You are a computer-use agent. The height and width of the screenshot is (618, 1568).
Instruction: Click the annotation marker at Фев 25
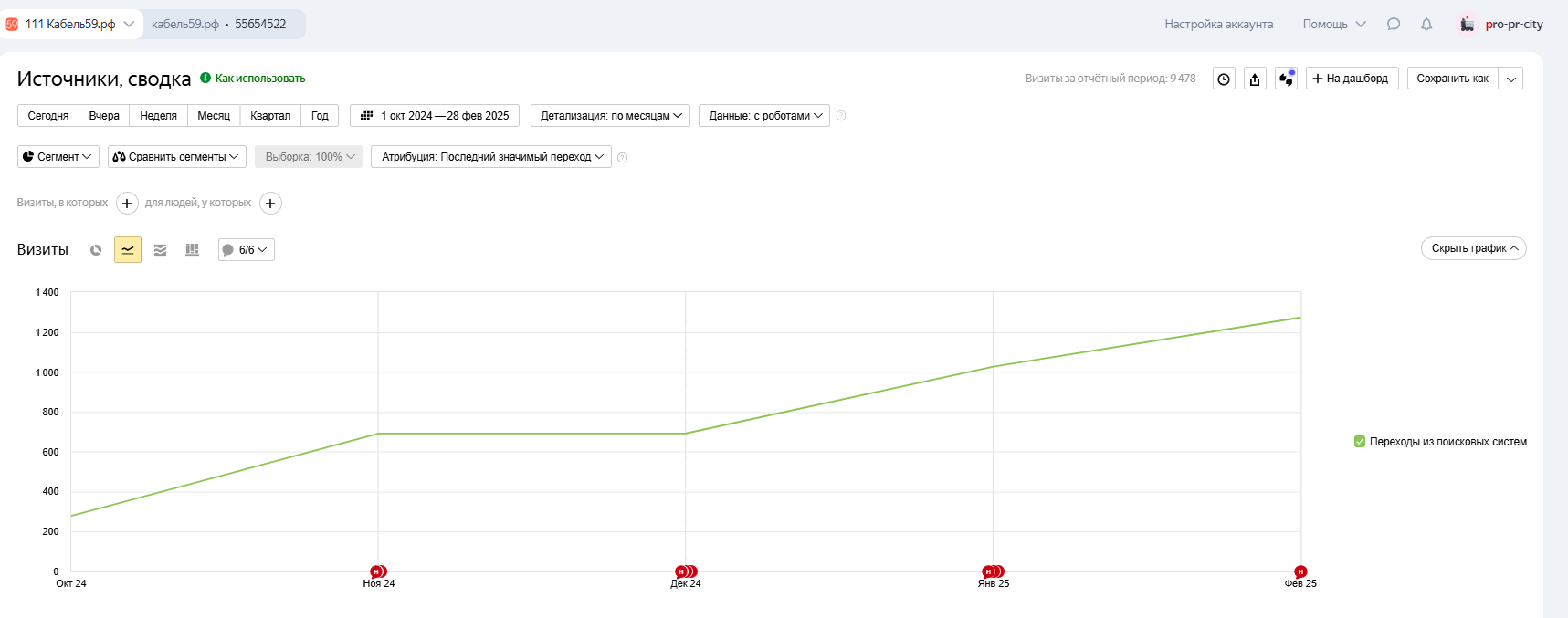(x=1300, y=571)
